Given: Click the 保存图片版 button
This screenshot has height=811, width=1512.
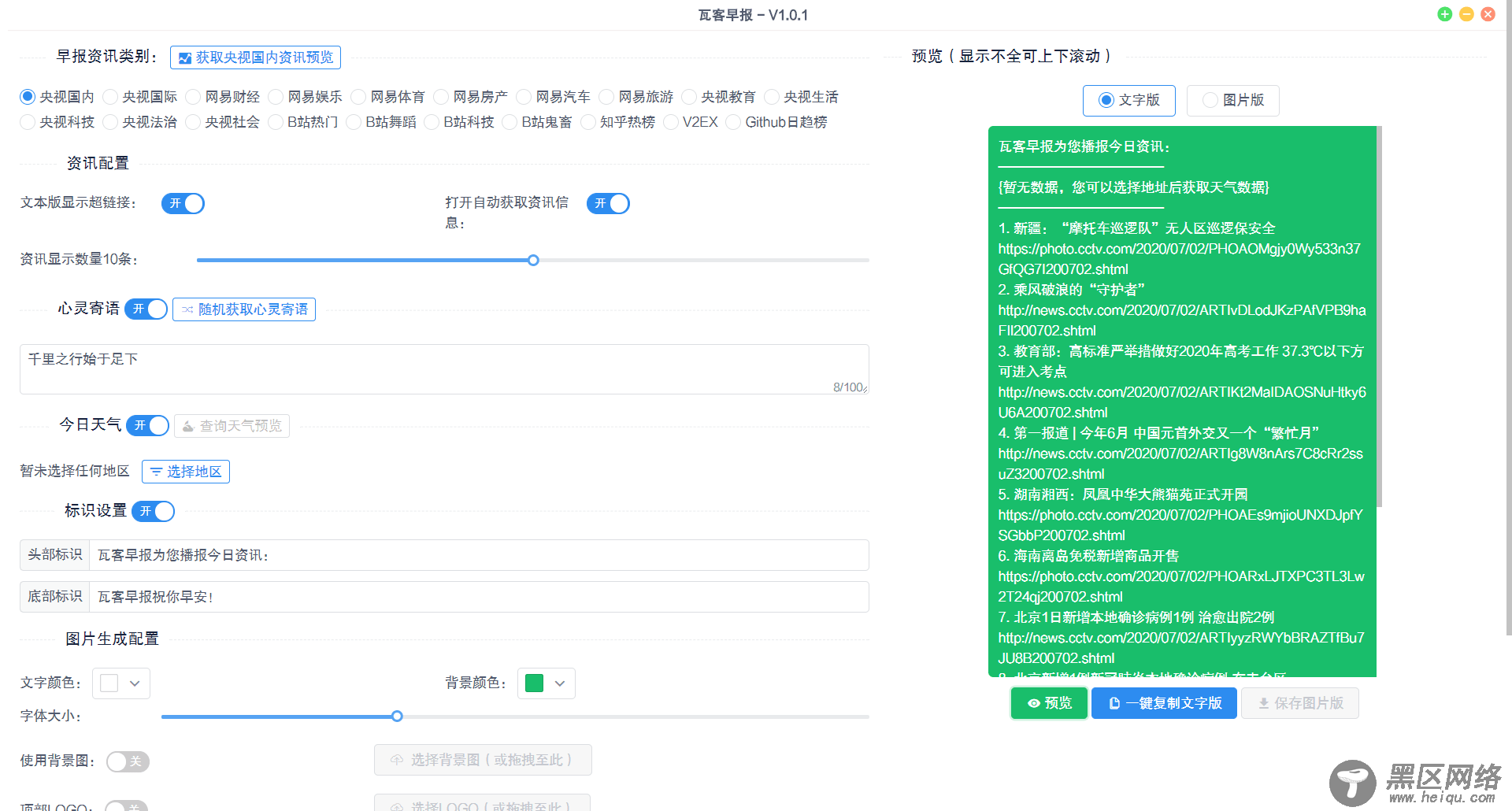Looking at the screenshot, I should [1300, 703].
